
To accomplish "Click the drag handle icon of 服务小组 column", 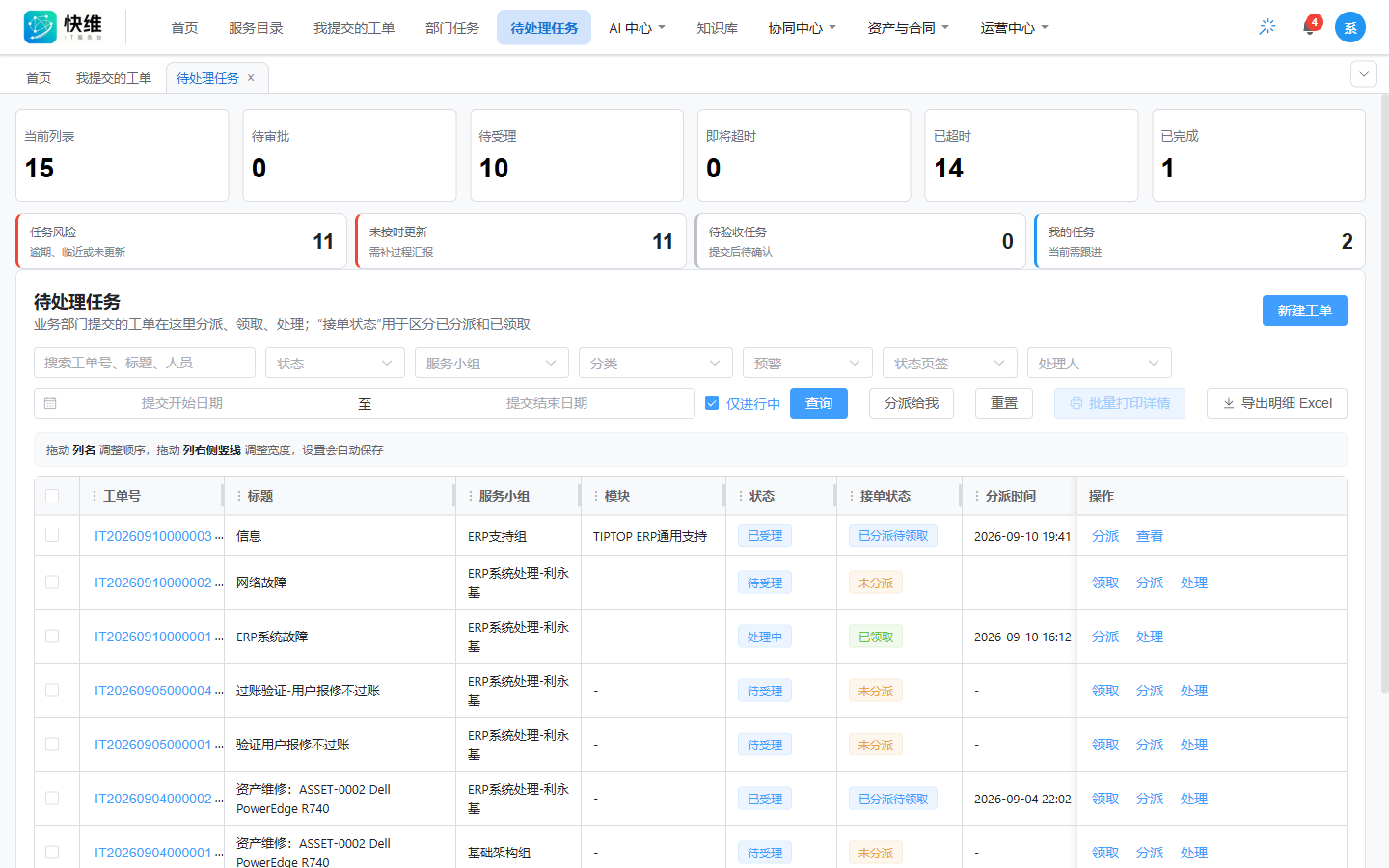I will [470, 496].
